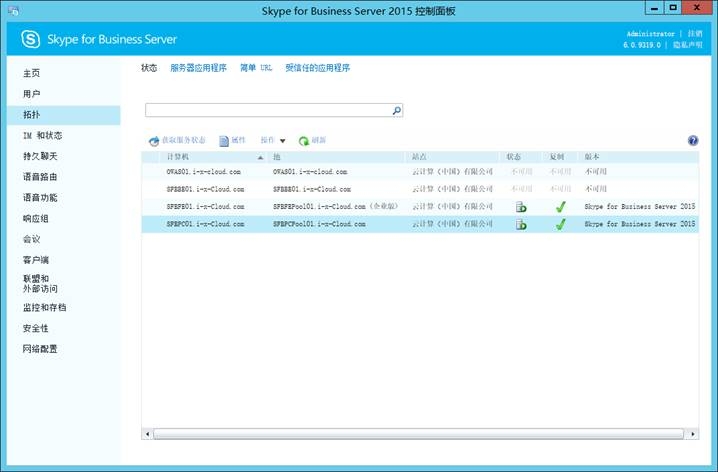
Task: Switch to the 服务器应用程序 tab
Action: tap(198, 68)
